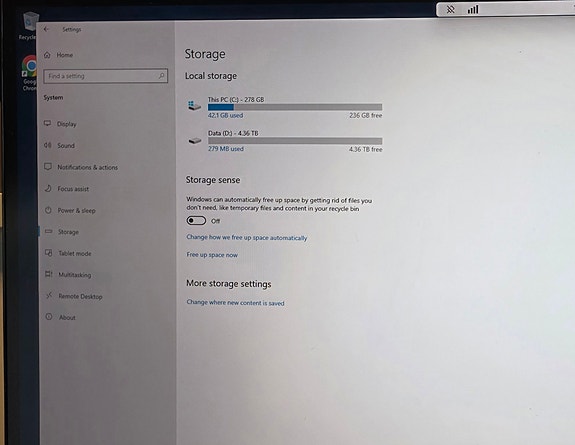This screenshot has height=445, width=575.
Task: Select Focus assist moon icon
Action: 48,189
